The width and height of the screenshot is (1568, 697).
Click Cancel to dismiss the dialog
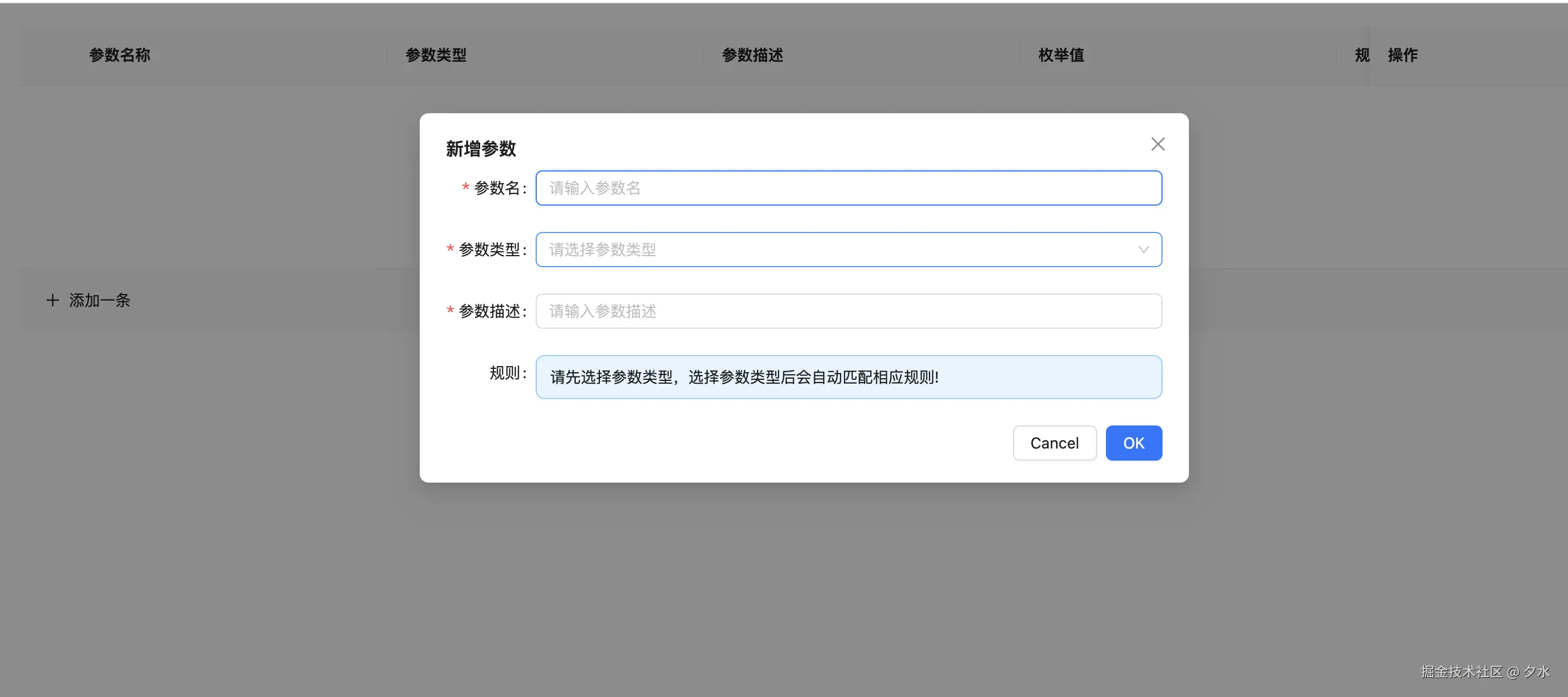[x=1054, y=443]
